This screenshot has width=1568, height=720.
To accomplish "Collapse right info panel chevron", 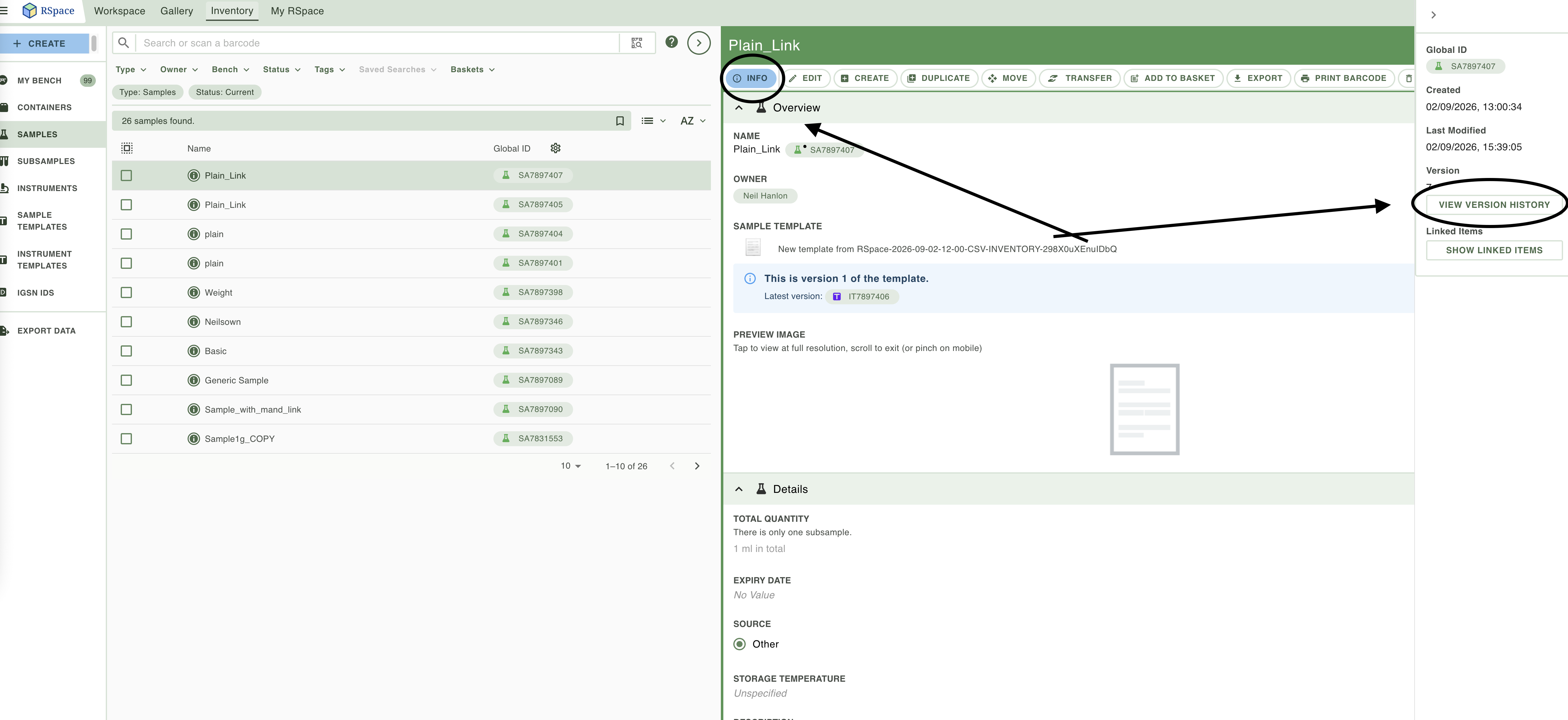I will (x=1434, y=15).
